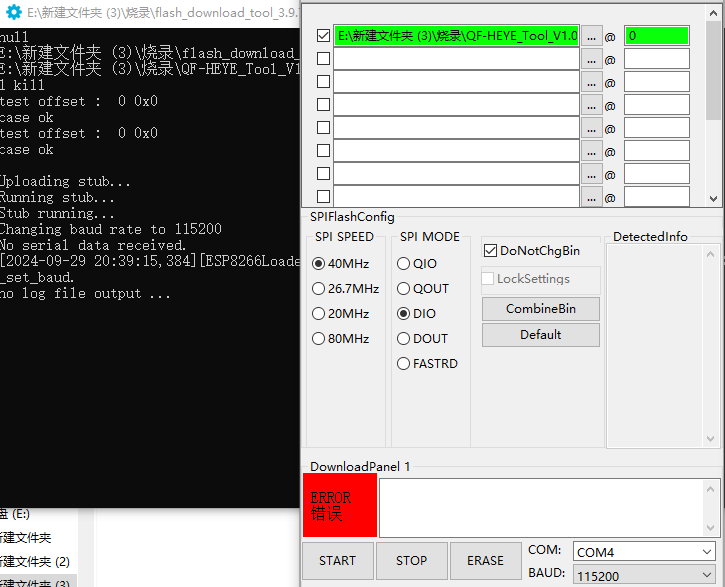This screenshot has width=725, height=587.
Task: Click the second row empty file path field
Action: coord(456,59)
